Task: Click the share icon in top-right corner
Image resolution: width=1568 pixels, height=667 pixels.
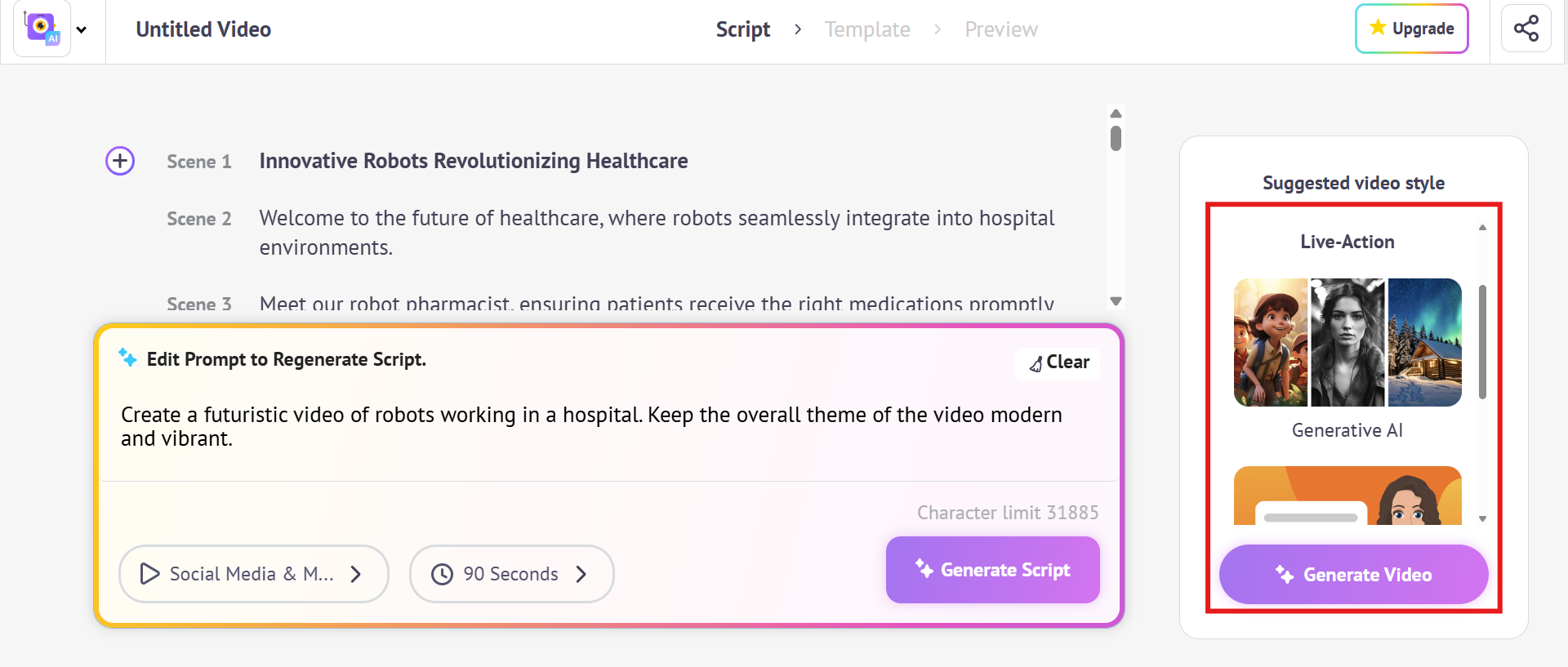Action: coord(1526,28)
